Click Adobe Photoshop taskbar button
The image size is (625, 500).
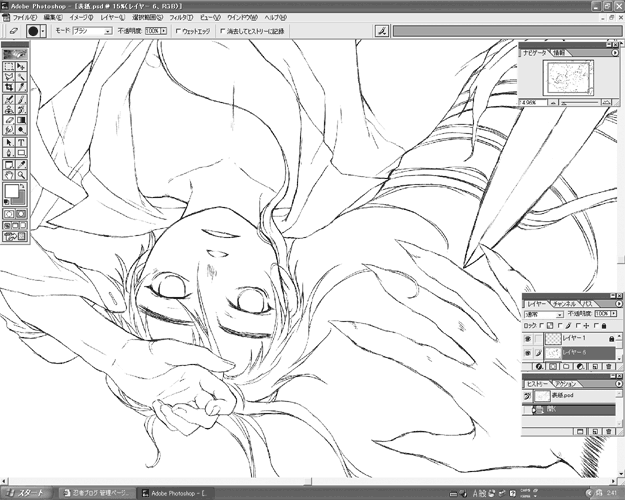(177, 493)
